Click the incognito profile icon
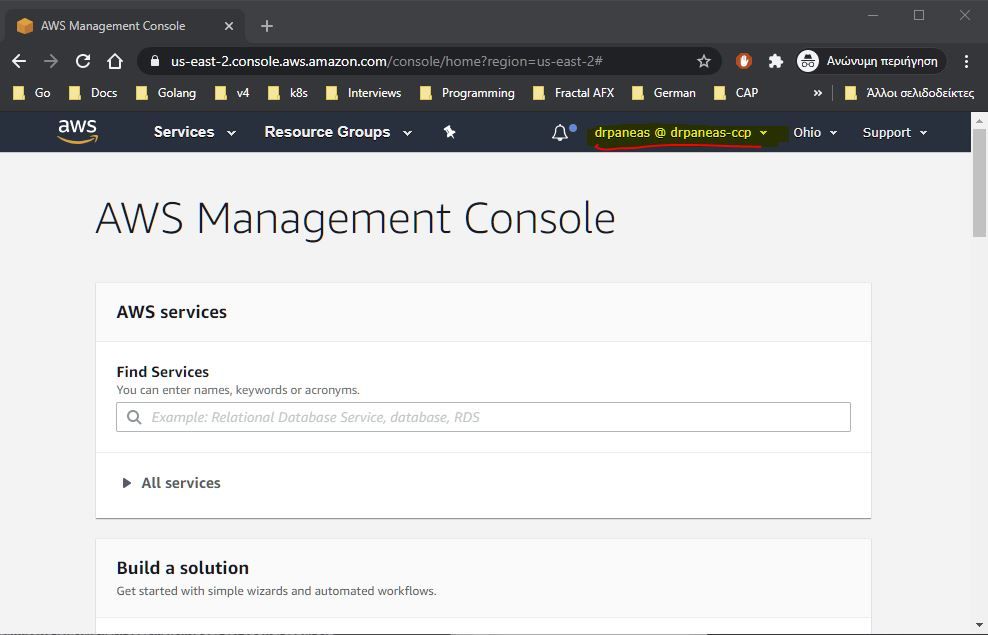 coord(808,61)
